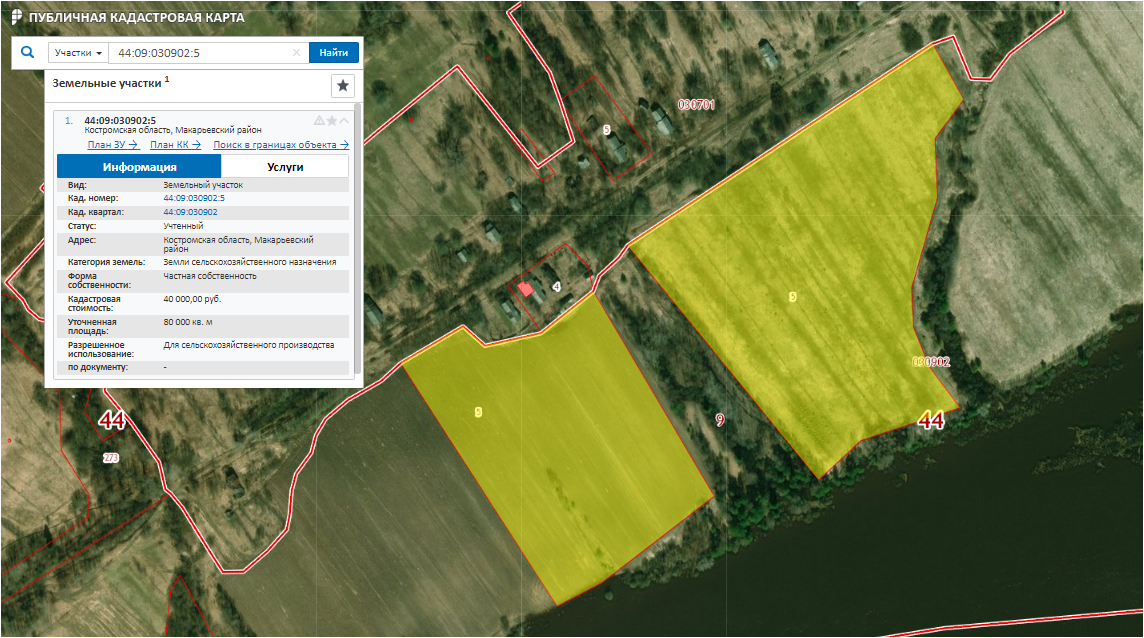
Task: Click the warning triangle icon on result 1
Action: tap(319, 120)
